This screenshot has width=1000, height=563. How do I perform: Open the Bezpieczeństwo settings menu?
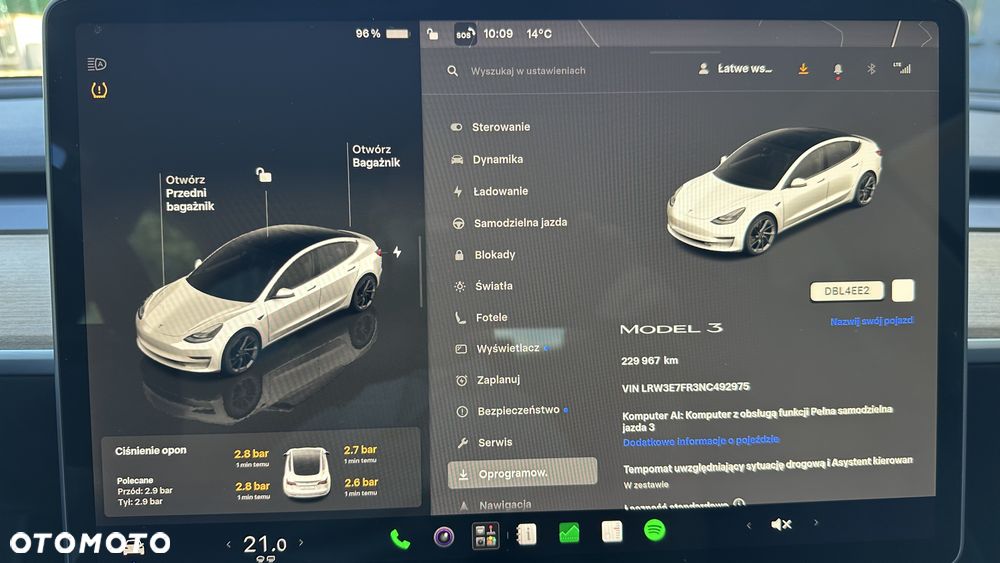[513, 411]
